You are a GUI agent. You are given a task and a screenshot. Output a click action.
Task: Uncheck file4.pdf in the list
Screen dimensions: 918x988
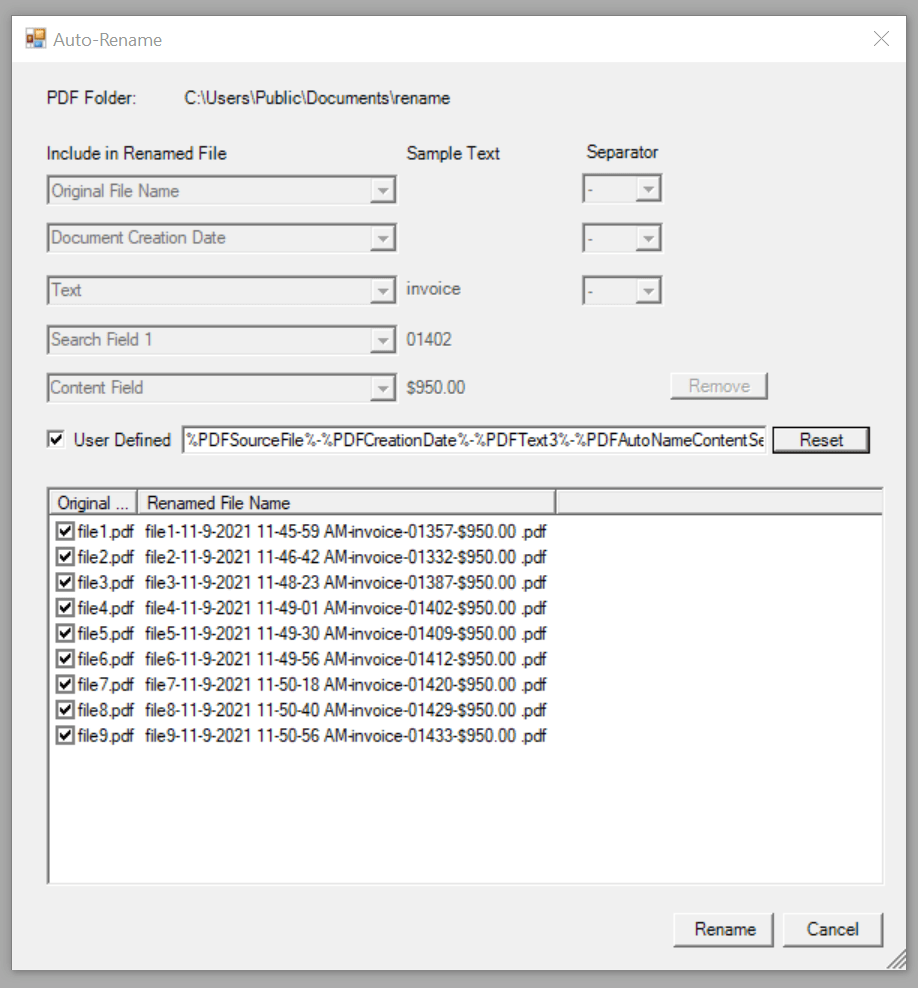[x=65, y=607]
